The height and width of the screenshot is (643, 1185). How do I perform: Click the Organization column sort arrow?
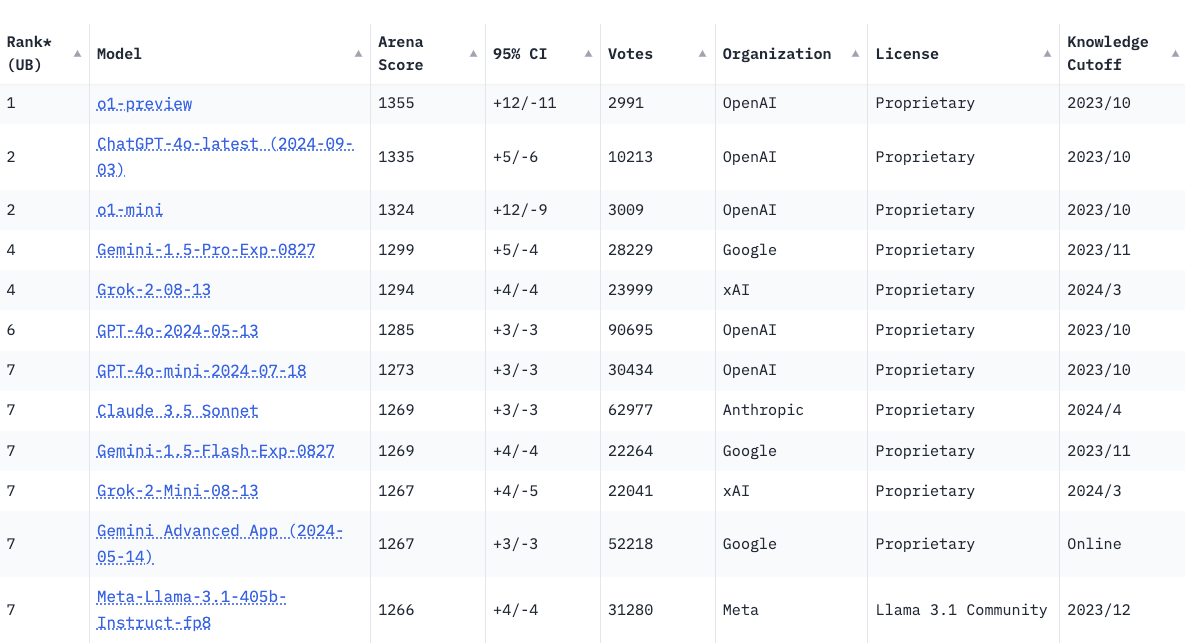[855, 54]
